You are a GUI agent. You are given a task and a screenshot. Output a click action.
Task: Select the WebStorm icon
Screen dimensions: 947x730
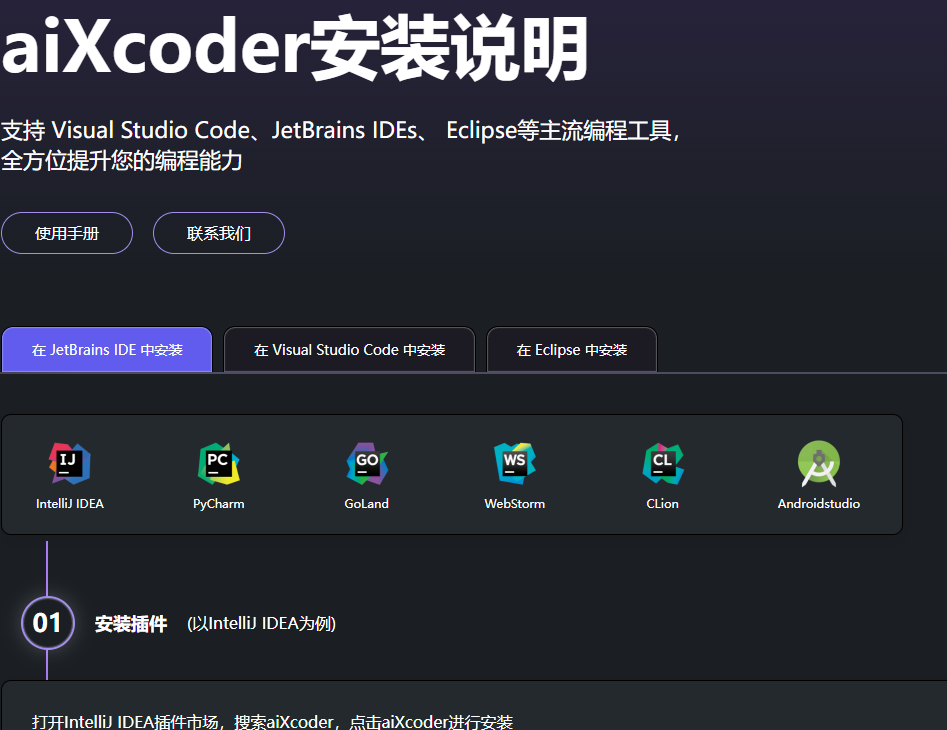tap(515, 464)
